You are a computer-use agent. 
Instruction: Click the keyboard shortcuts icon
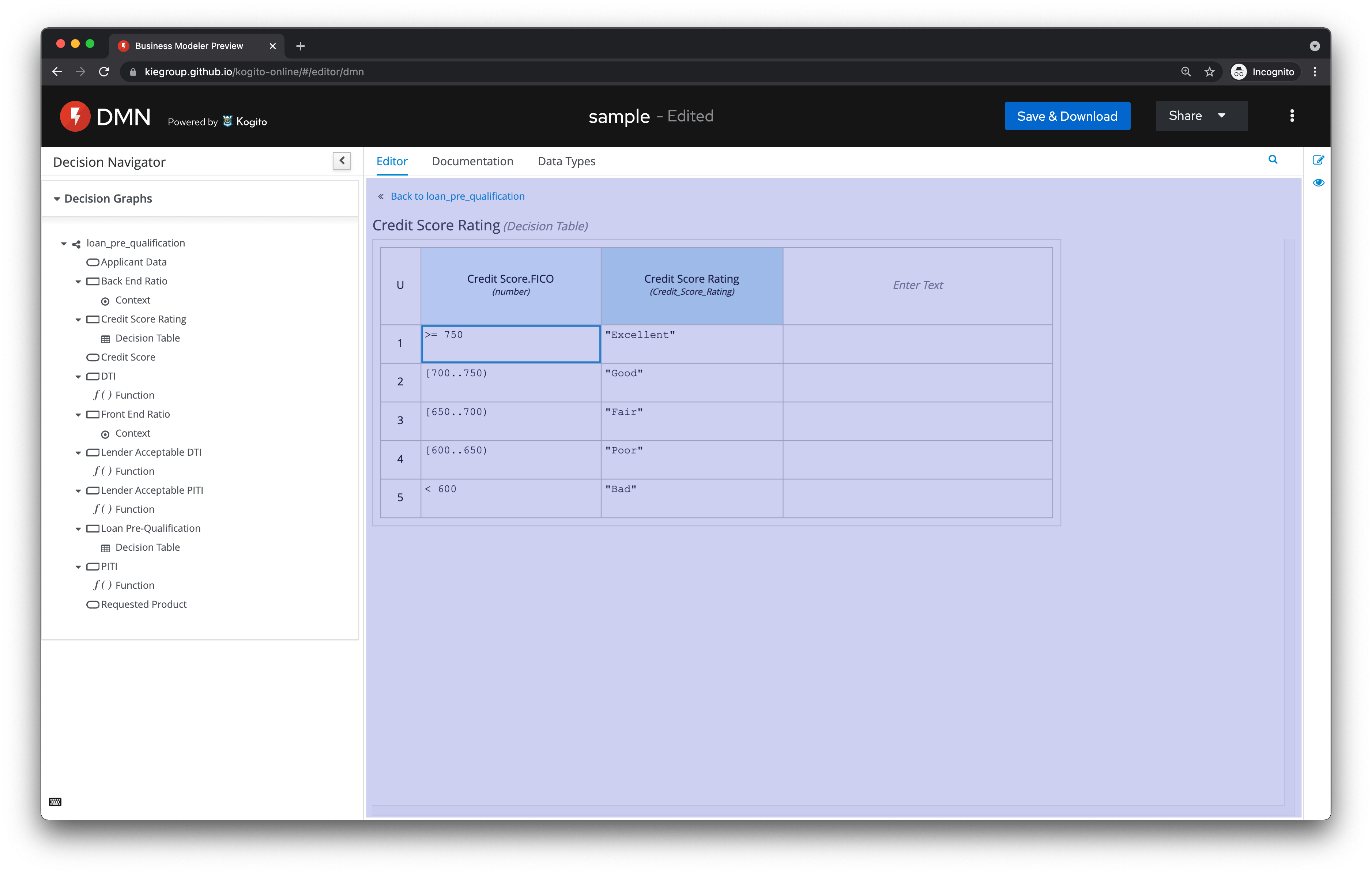pyautogui.click(x=55, y=802)
